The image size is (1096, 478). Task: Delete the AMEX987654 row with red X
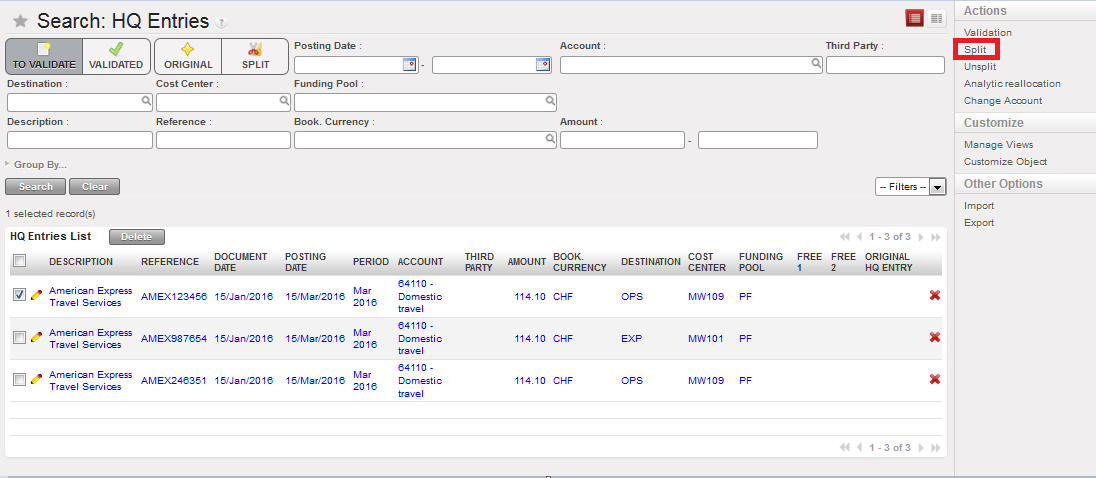pyautogui.click(x=934, y=338)
